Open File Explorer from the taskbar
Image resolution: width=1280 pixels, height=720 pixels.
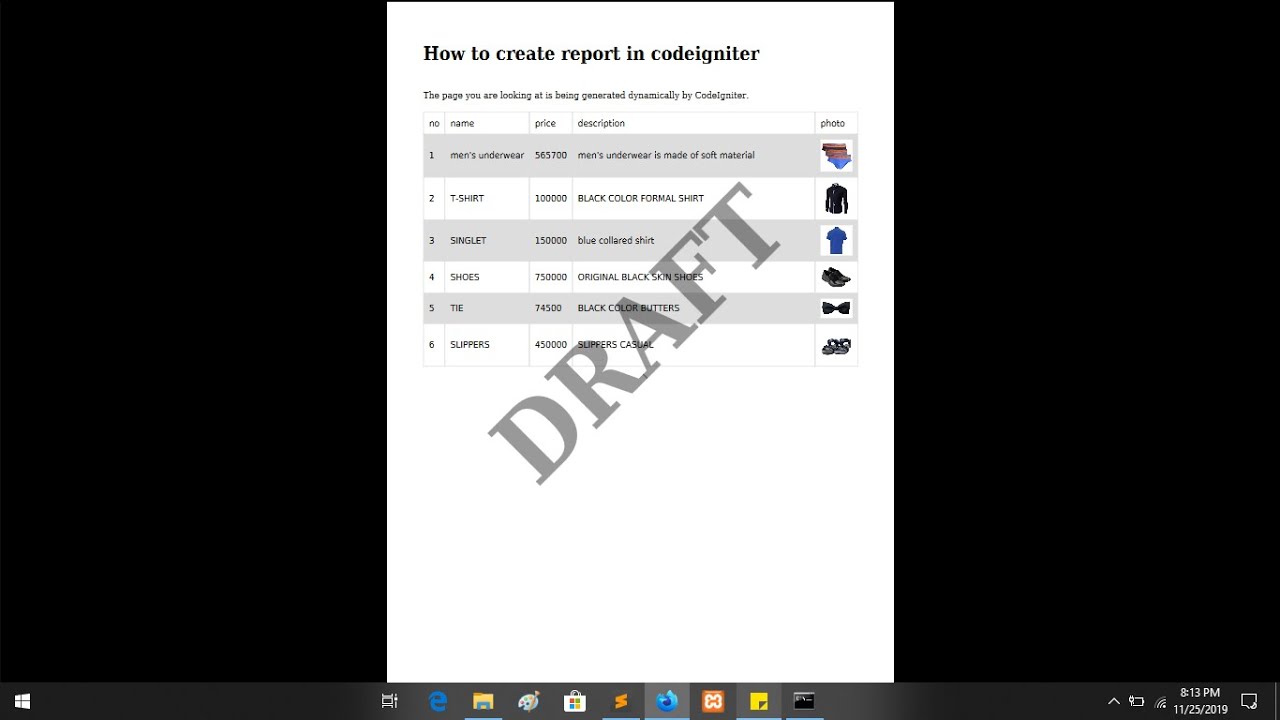(483, 701)
